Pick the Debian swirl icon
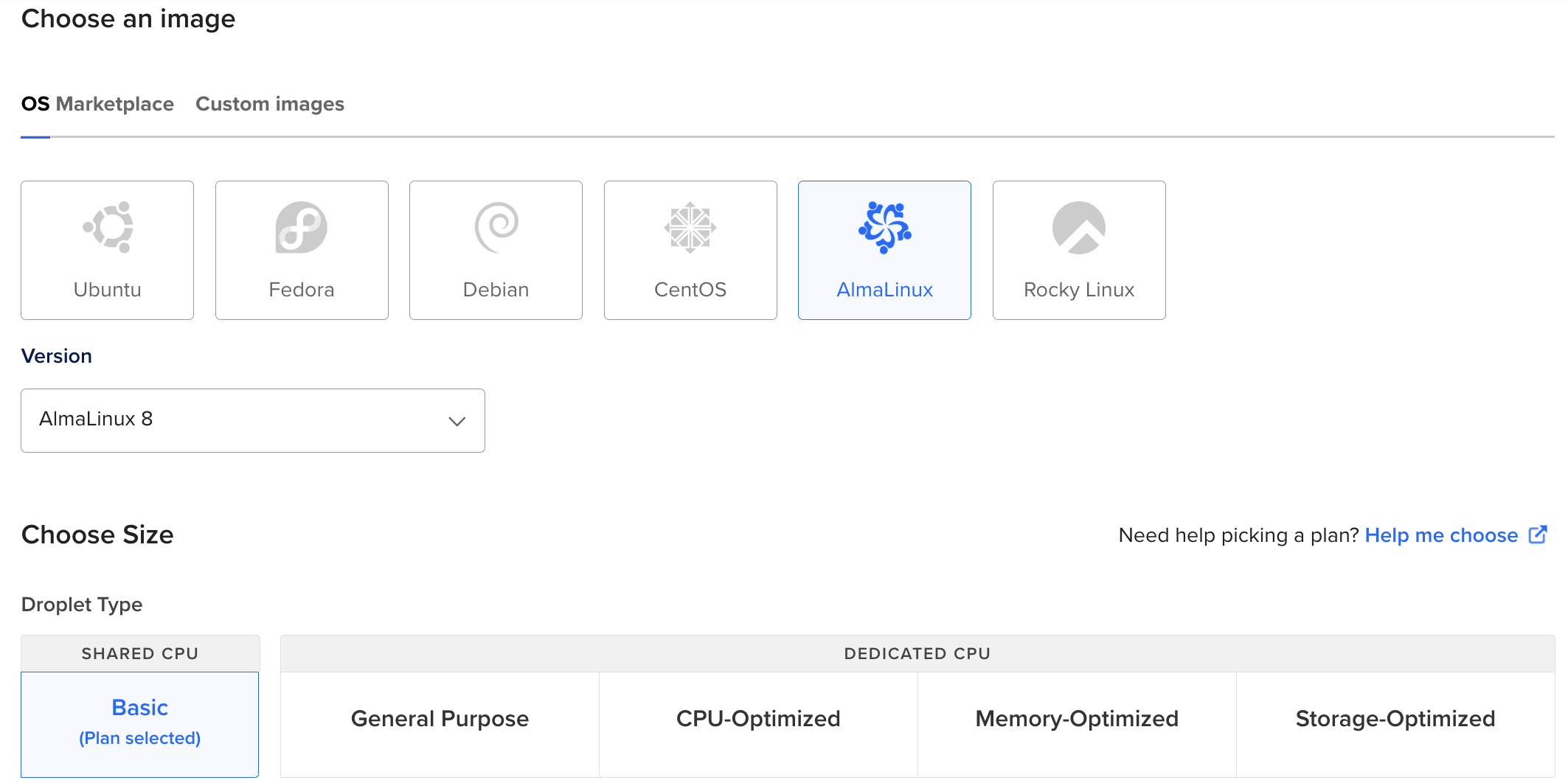Viewport: 1568px width, 783px height. point(496,227)
